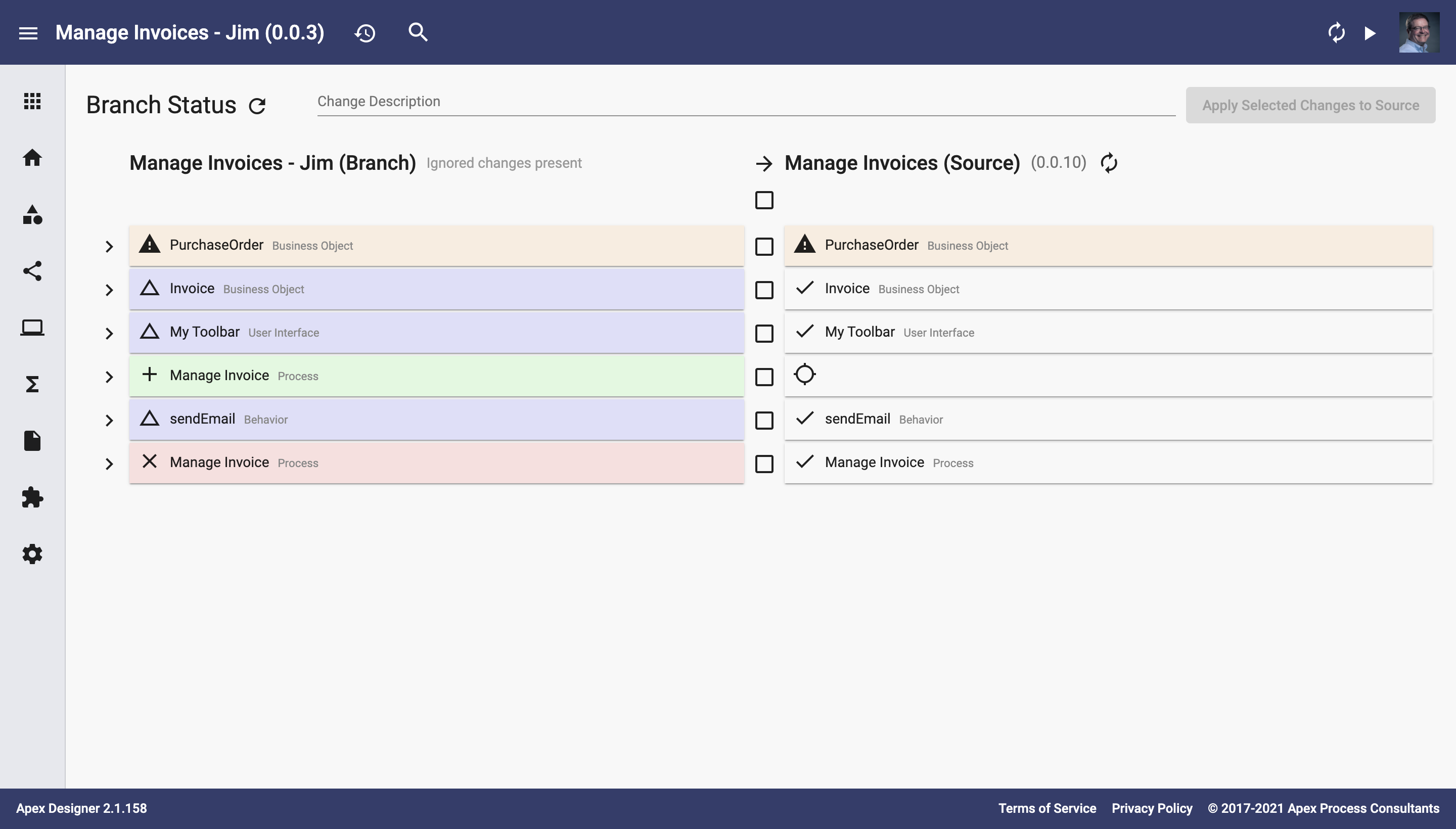Click warning icon on source PurchaseOrder row
This screenshot has height=829, width=1456.
point(804,244)
